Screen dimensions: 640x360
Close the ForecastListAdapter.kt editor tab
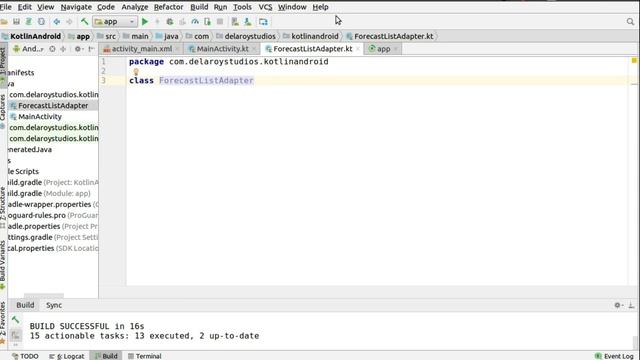coord(358,49)
